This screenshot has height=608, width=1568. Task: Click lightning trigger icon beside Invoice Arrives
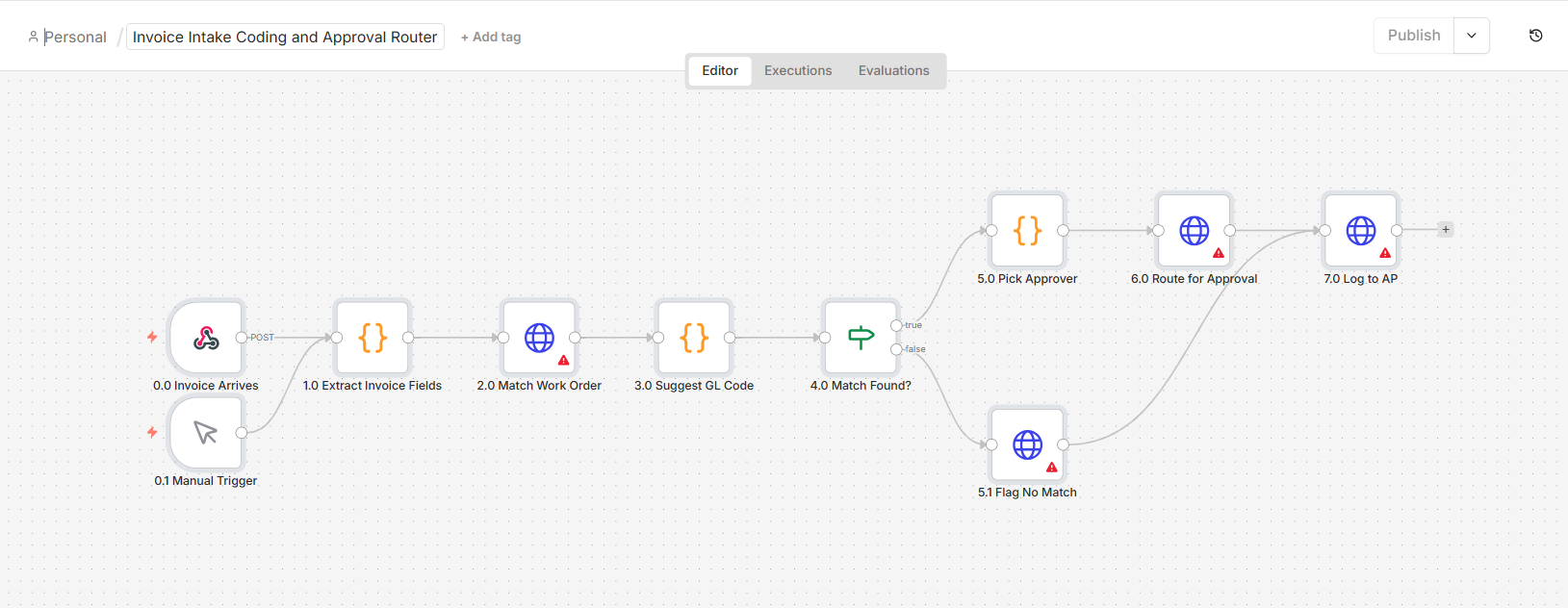[x=152, y=337]
